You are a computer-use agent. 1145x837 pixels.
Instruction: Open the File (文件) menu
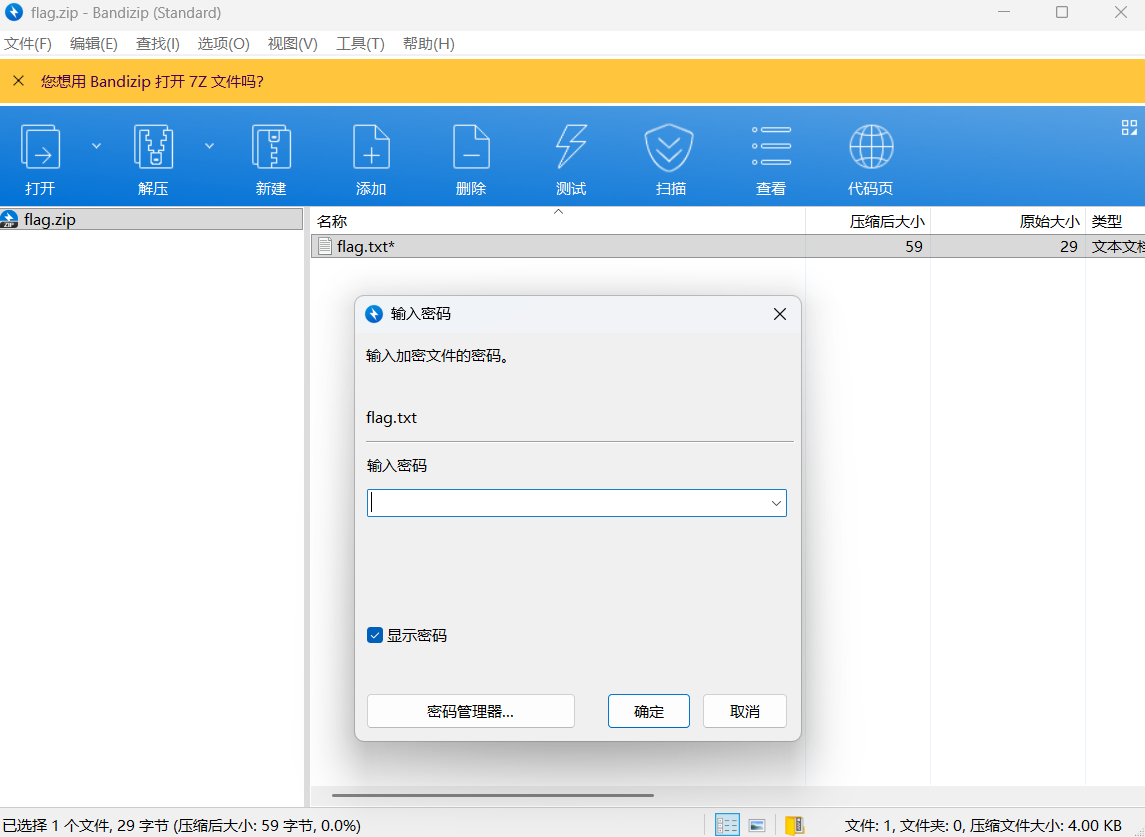(x=28, y=44)
